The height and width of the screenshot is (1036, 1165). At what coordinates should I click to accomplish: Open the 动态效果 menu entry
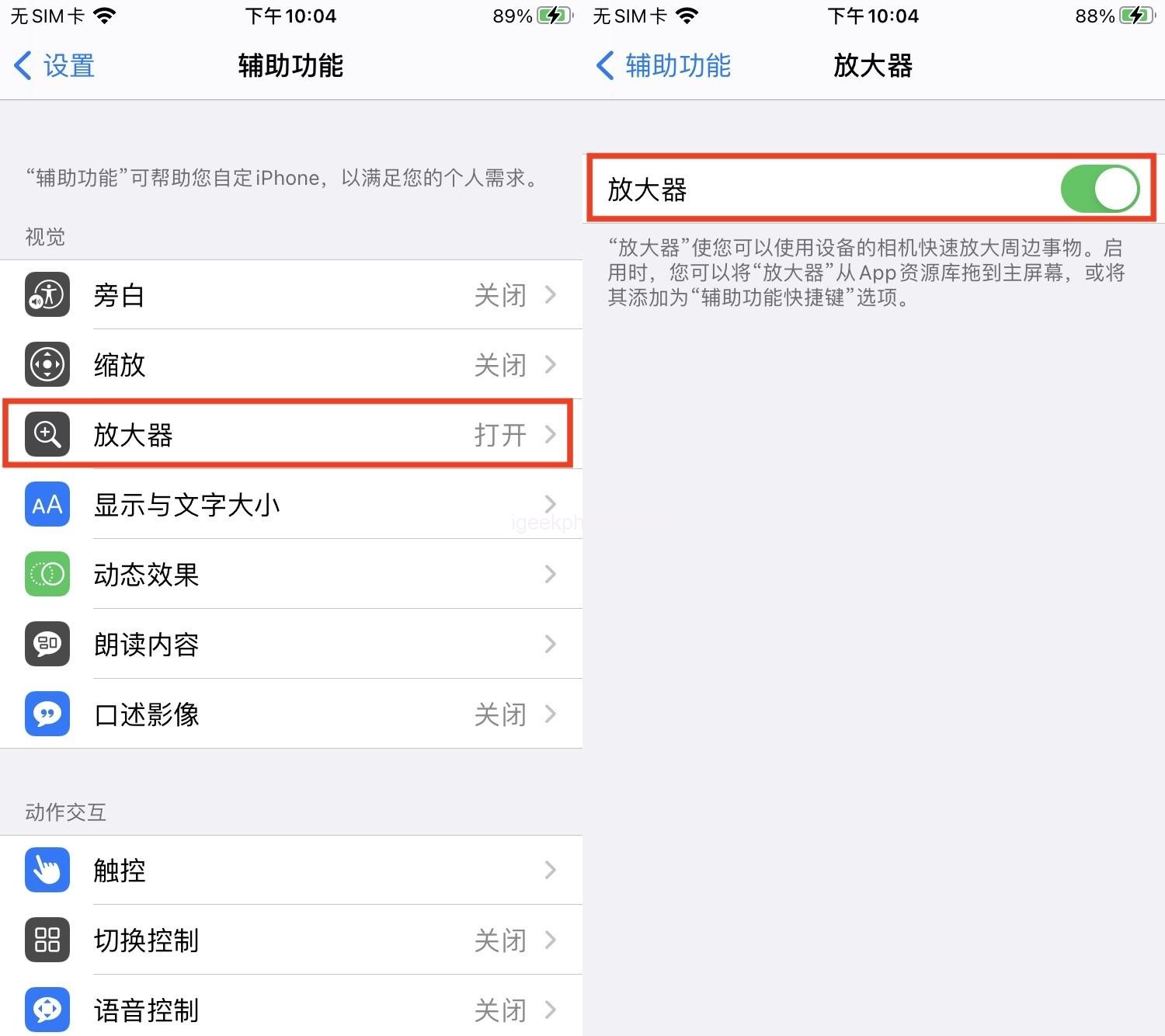(291, 574)
